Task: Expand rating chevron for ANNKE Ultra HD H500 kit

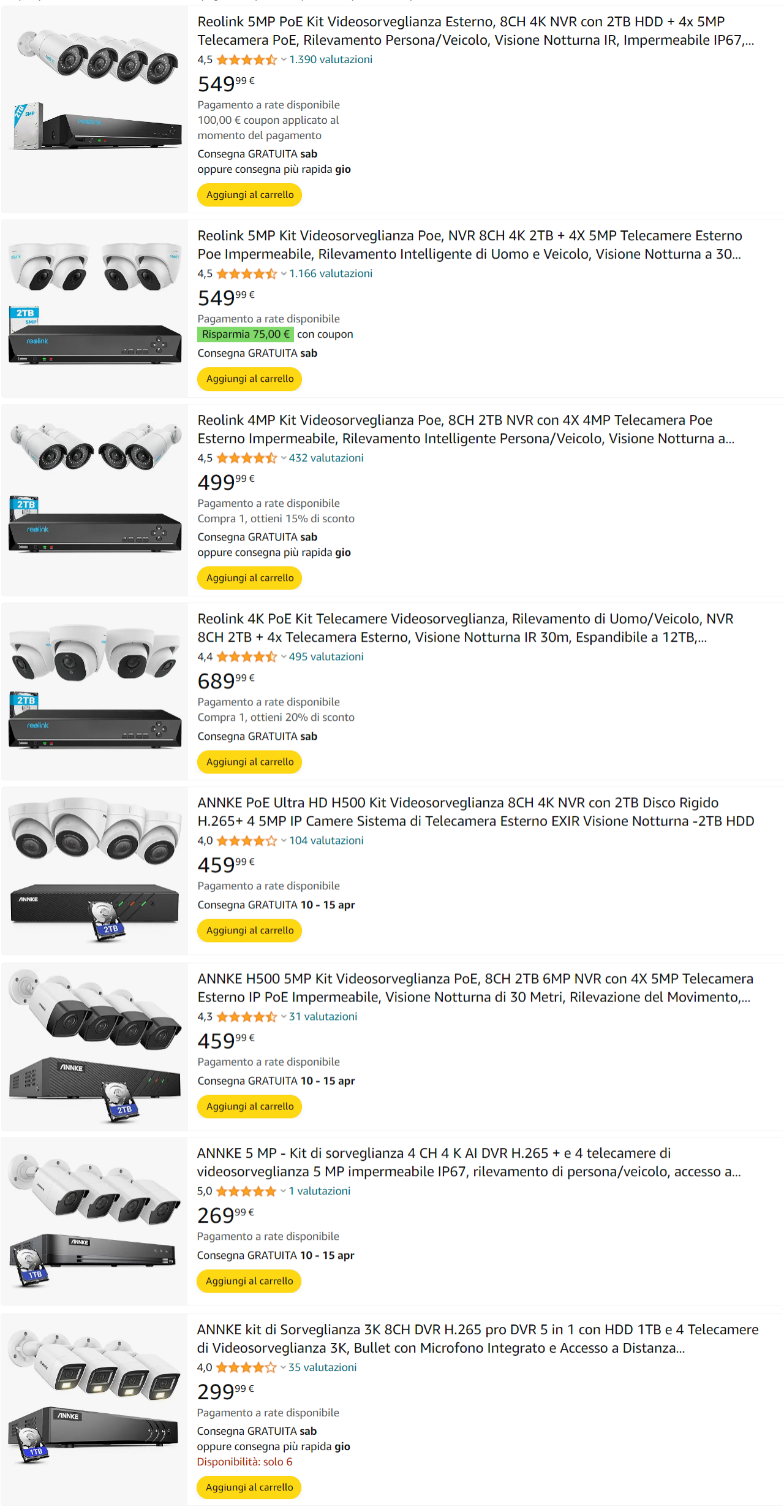Action: [284, 841]
